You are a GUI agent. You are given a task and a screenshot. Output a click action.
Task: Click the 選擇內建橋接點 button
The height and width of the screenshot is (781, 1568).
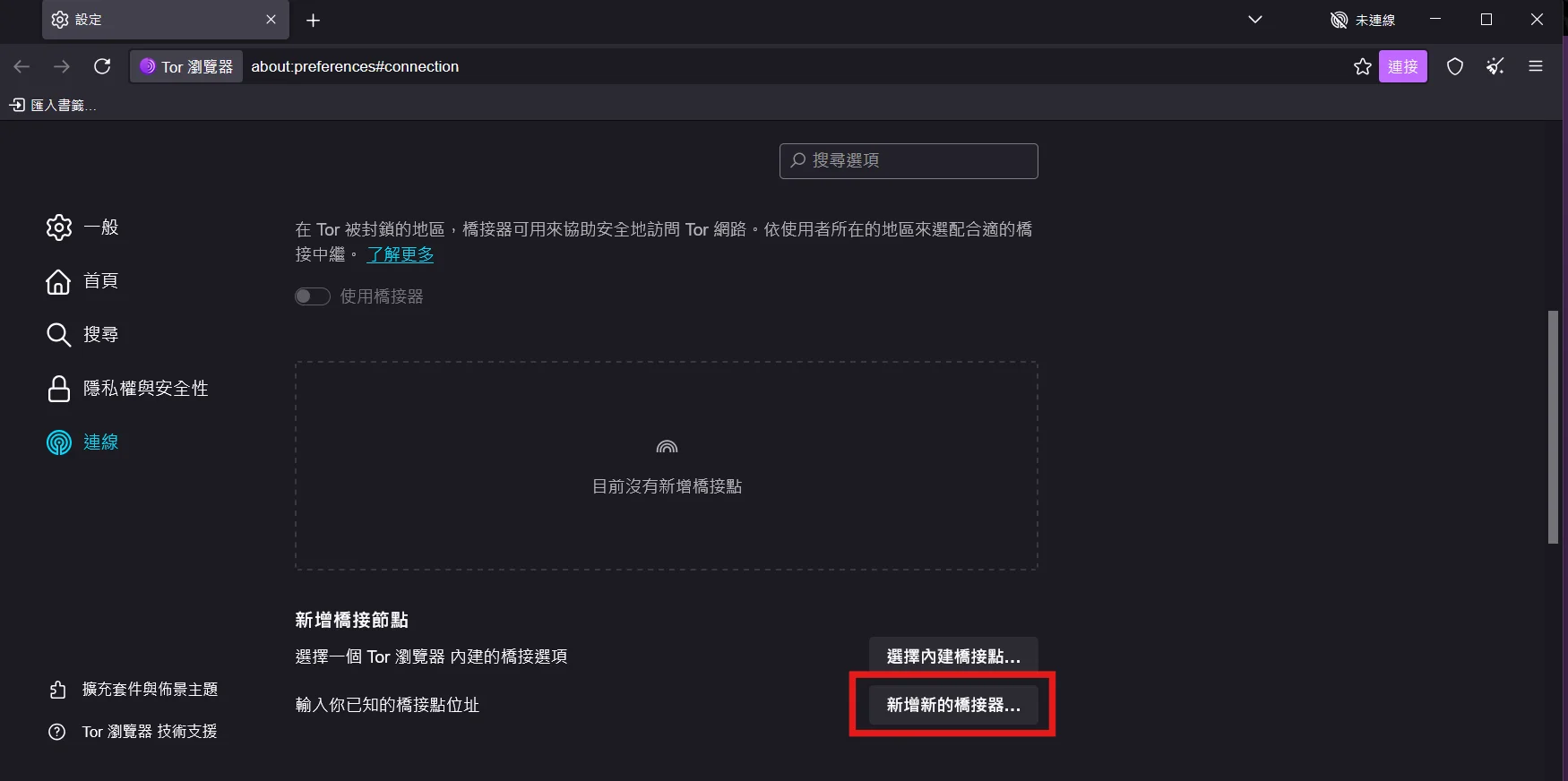click(952, 657)
